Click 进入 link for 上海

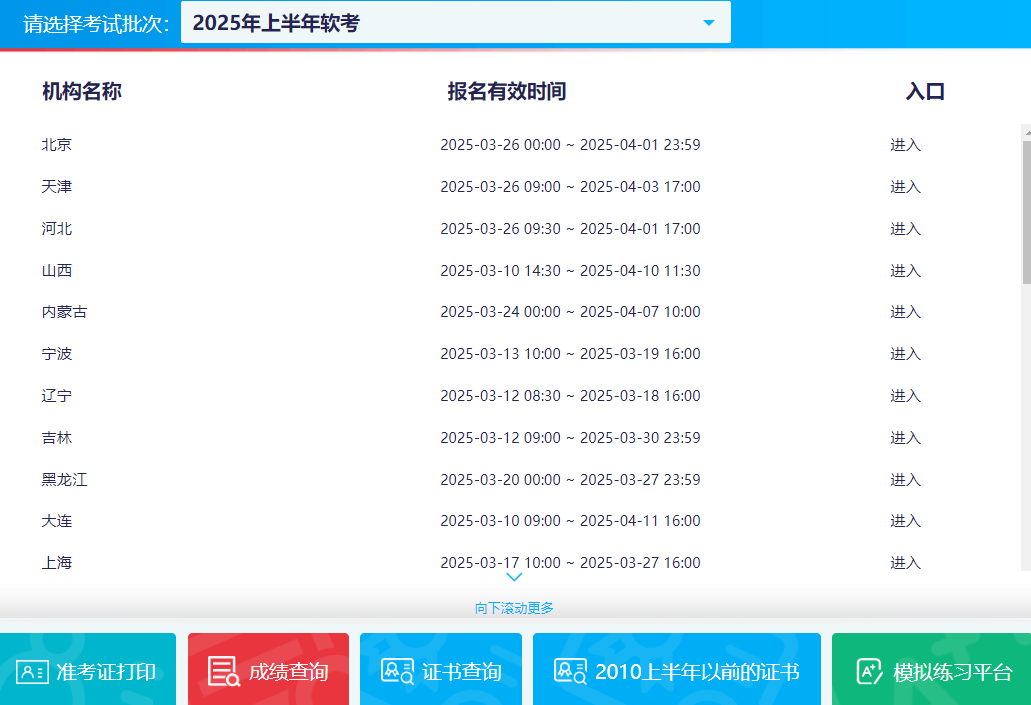pos(905,563)
